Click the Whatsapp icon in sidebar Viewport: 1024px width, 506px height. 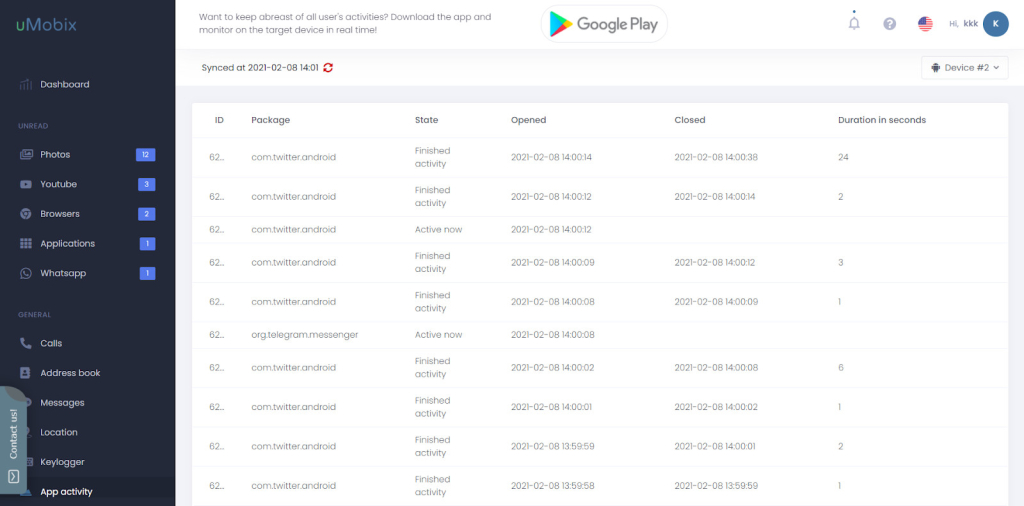point(26,273)
